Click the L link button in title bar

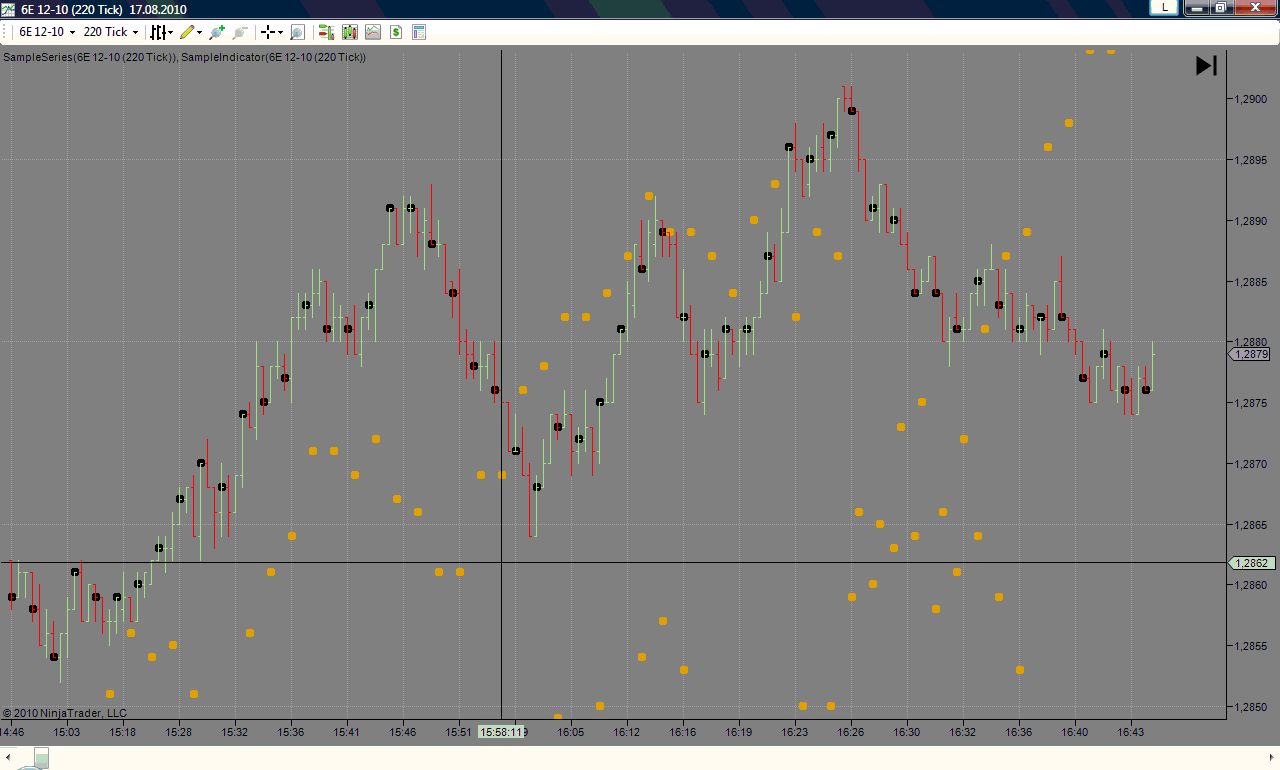coord(1164,7)
